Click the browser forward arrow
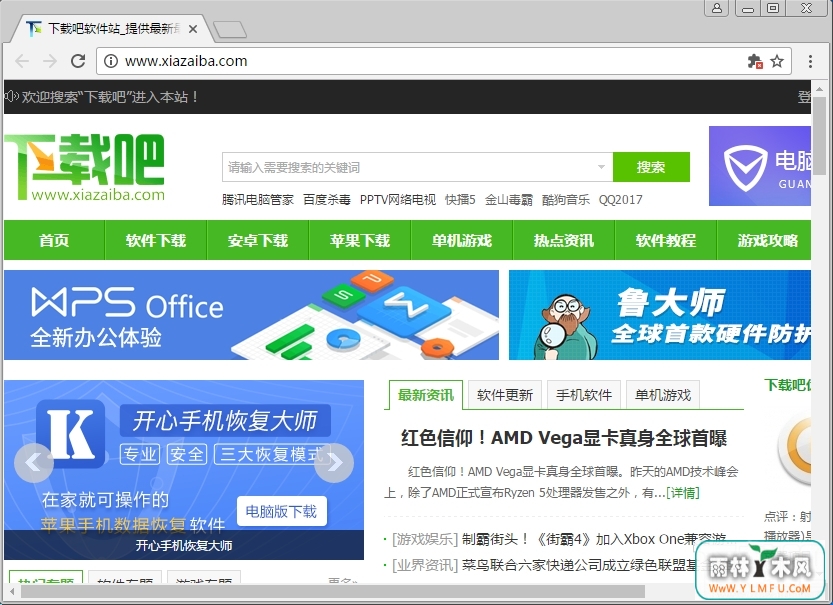 pos(50,61)
